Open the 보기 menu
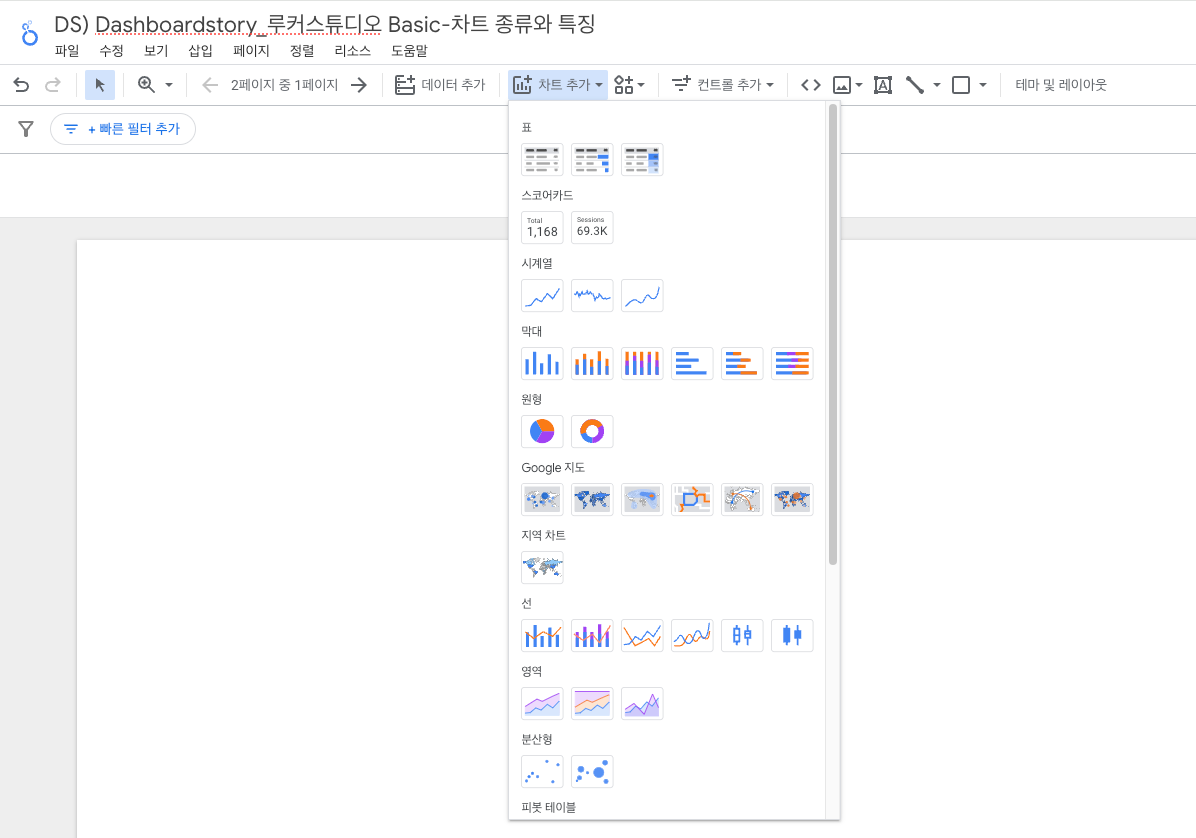The image size is (1196, 838). (156, 51)
